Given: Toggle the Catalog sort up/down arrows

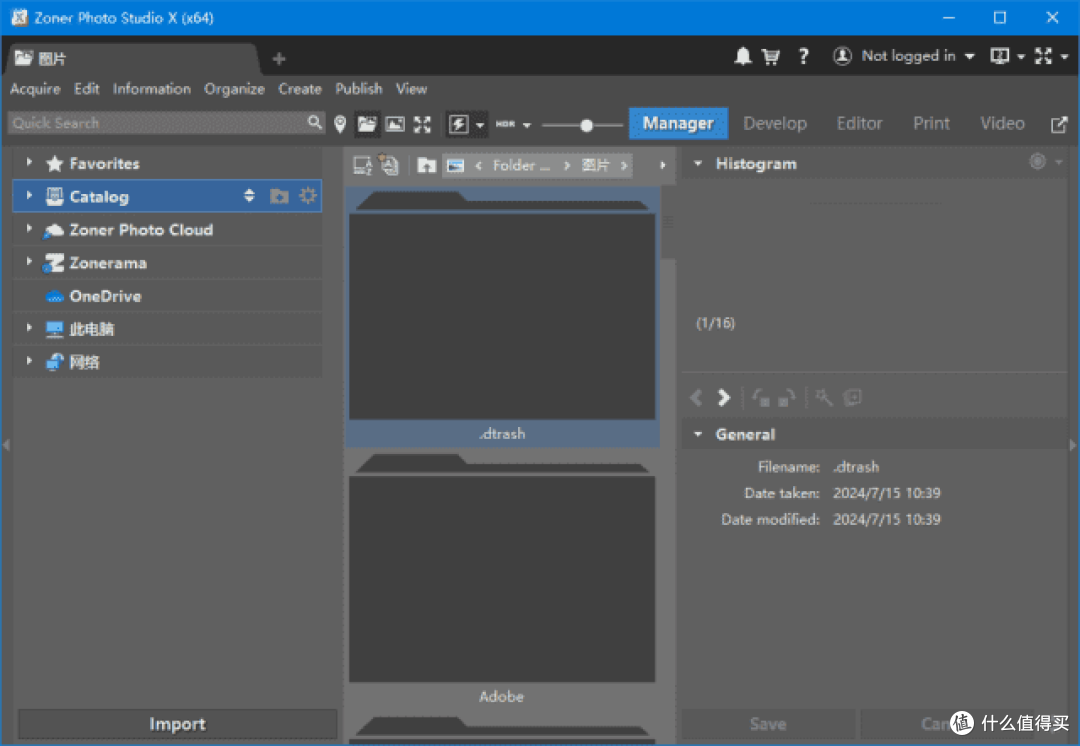Looking at the screenshot, I should point(249,196).
